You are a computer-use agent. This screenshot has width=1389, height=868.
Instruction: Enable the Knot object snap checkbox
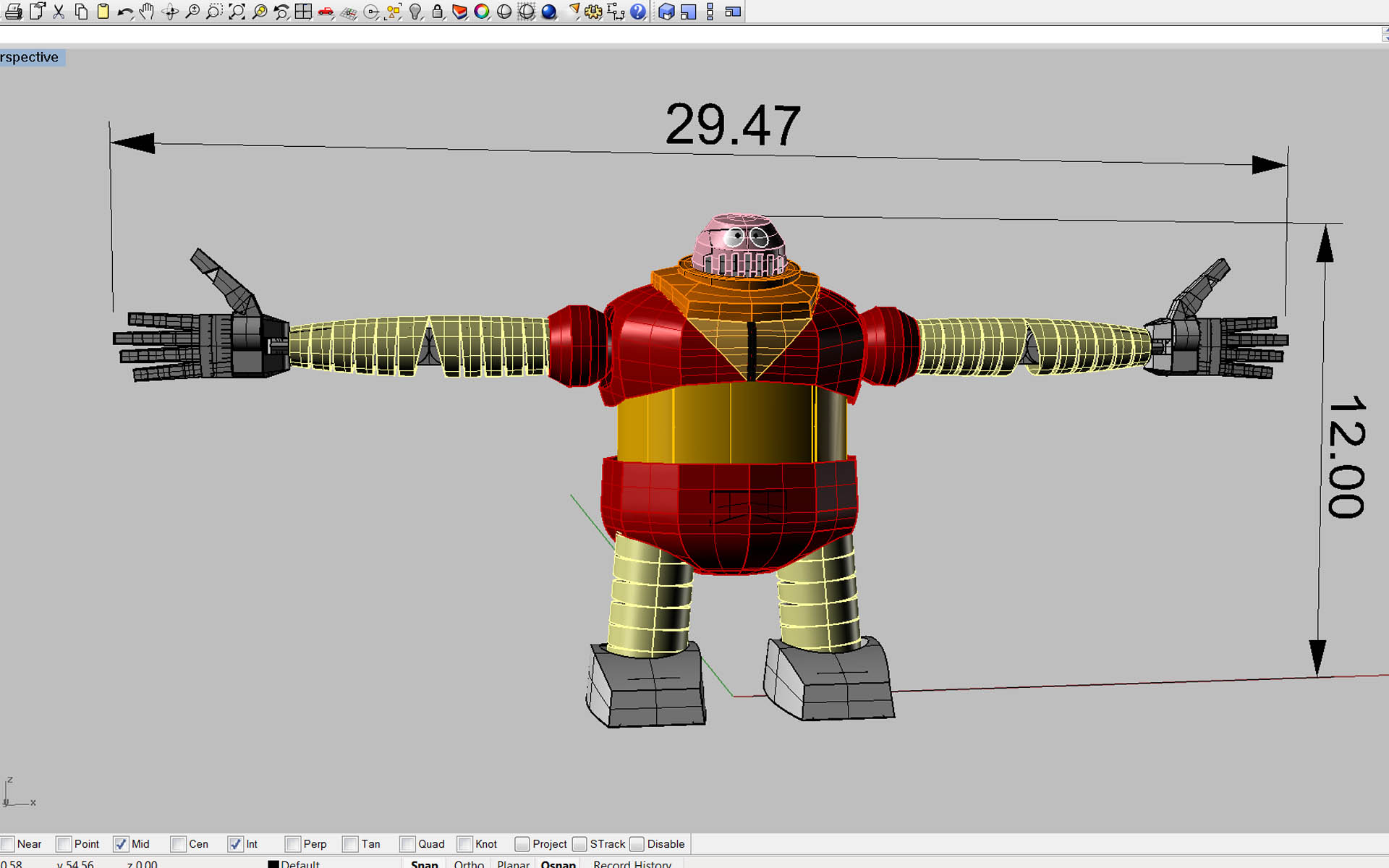[464, 844]
